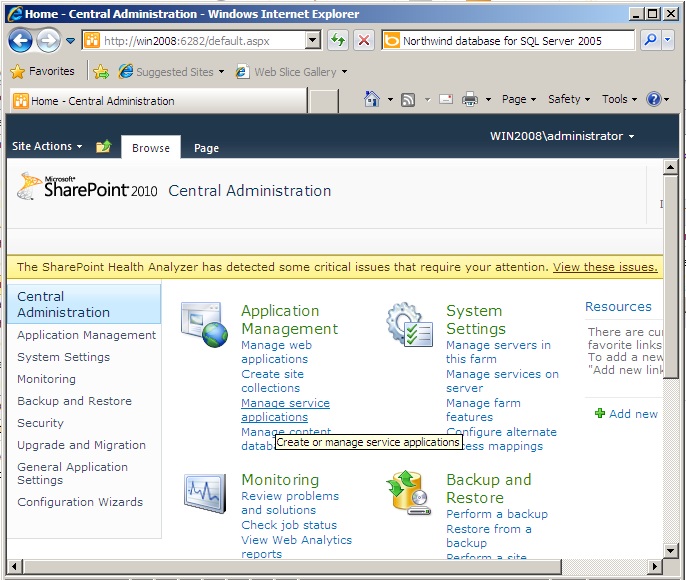Click the Navigate Up folder icon
The width and height of the screenshot is (686, 580).
(x=104, y=146)
